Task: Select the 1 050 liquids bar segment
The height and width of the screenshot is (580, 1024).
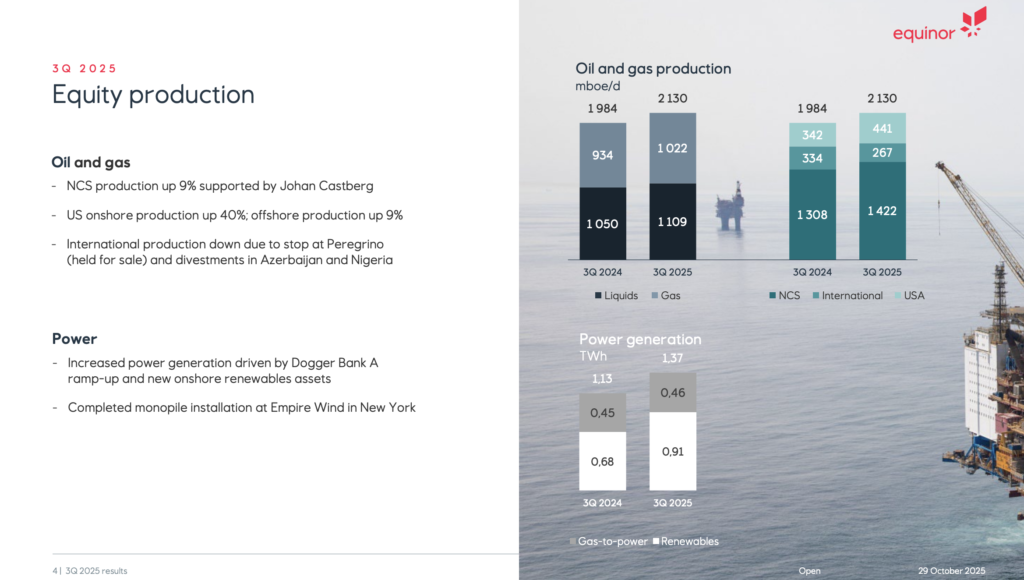Action: coord(603,224)
